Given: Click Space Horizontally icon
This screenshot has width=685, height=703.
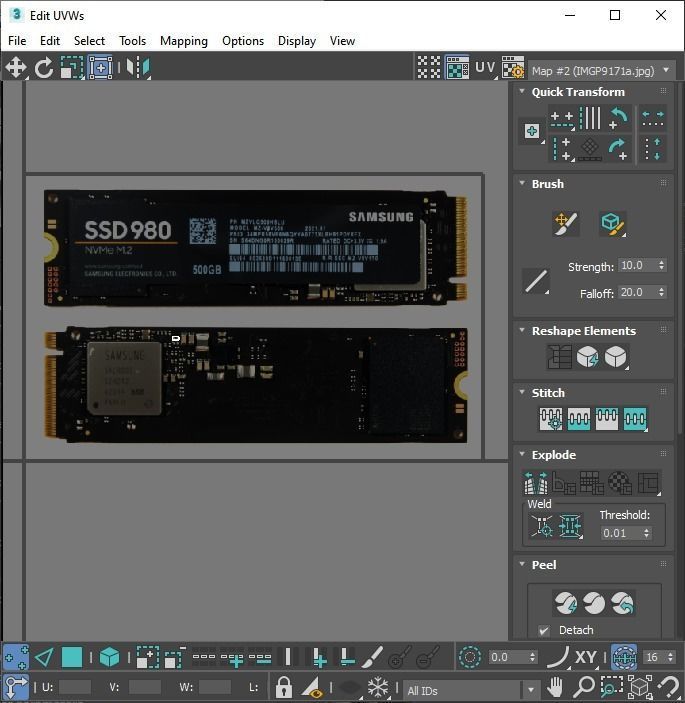Looking at the screenshot, I should coord(653,118).
